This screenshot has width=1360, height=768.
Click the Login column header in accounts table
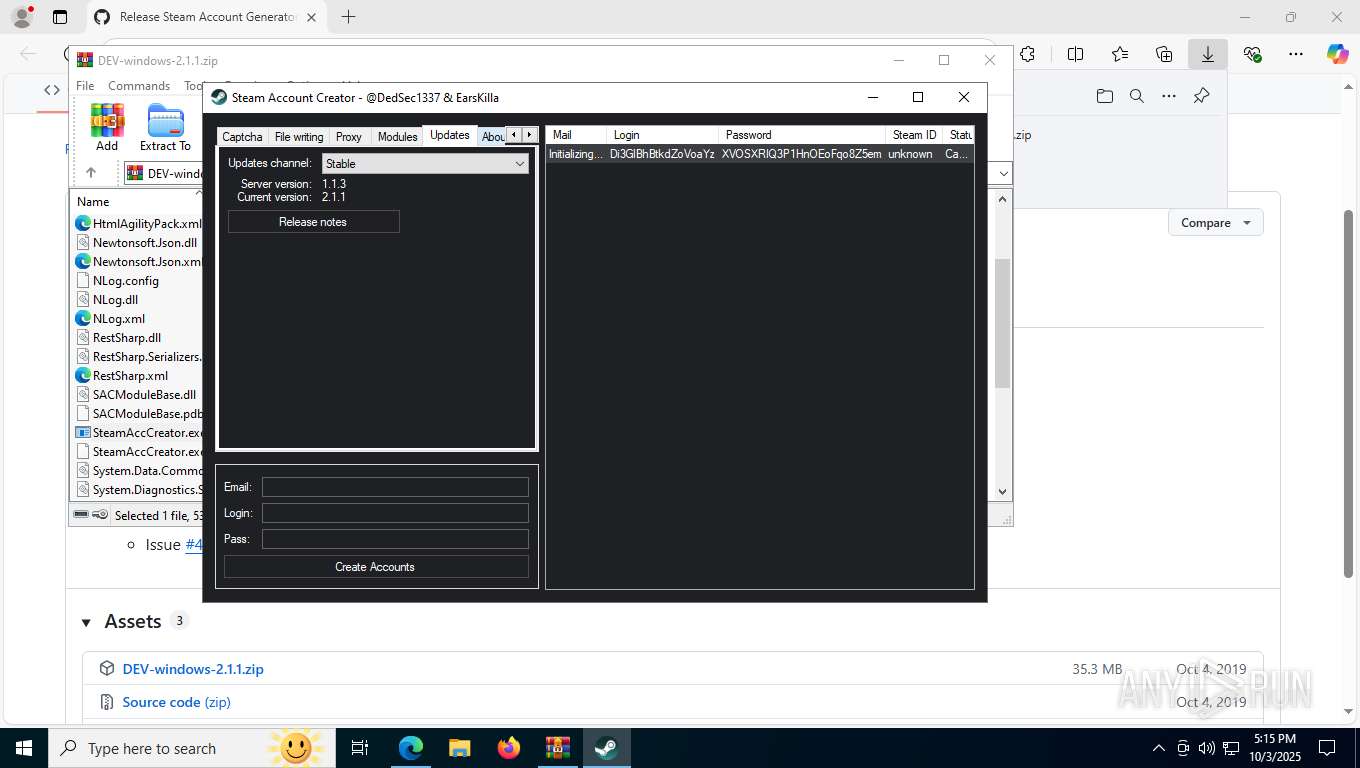point(662,135)
